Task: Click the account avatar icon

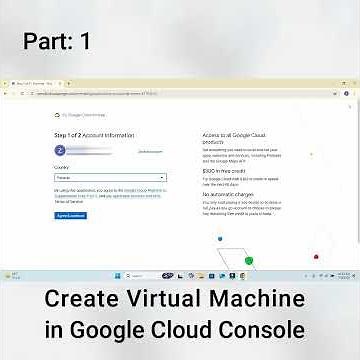Action: pyautogui.click(x=60, y=151)
